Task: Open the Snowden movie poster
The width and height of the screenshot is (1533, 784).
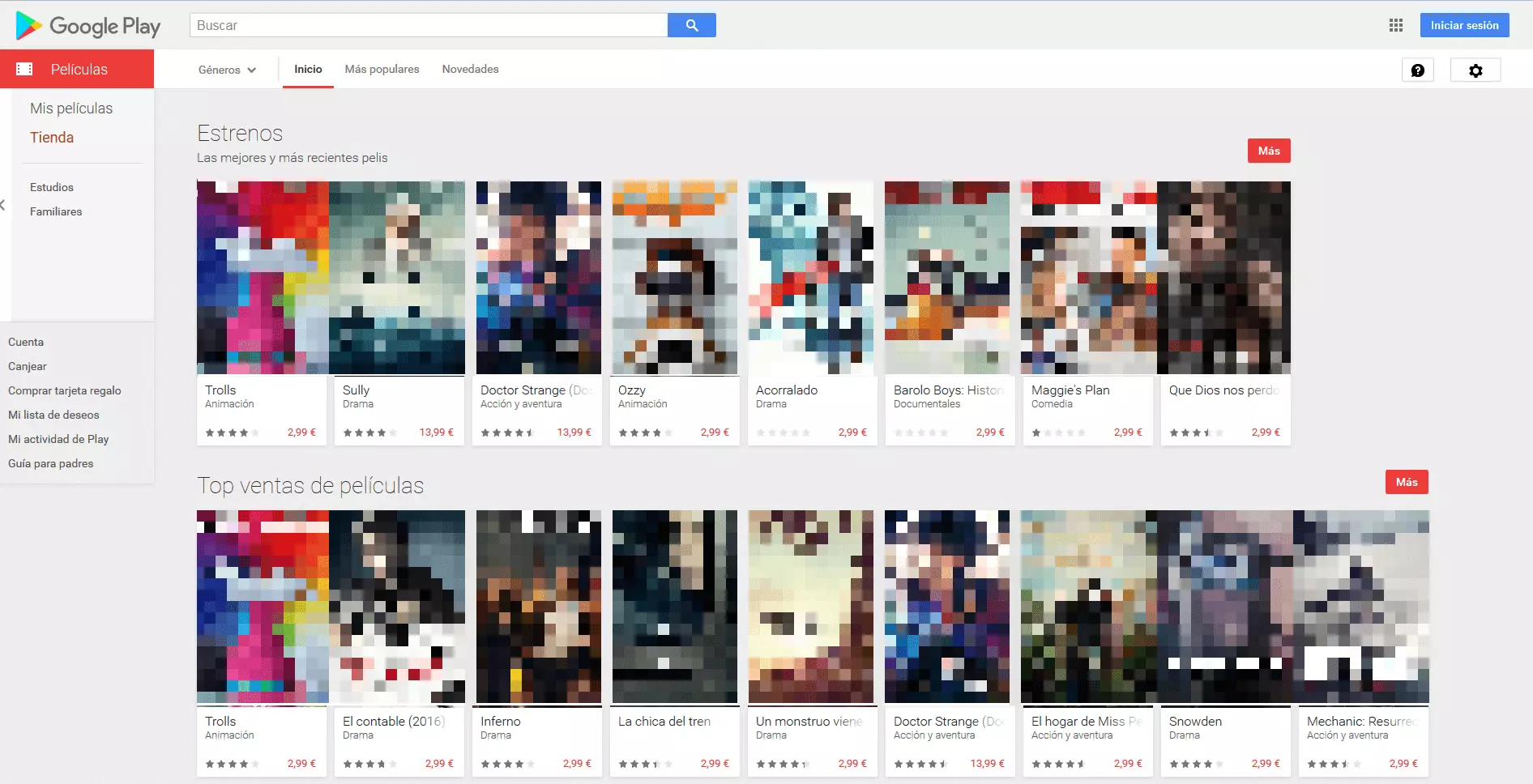Action: (x=1225, y=607)
